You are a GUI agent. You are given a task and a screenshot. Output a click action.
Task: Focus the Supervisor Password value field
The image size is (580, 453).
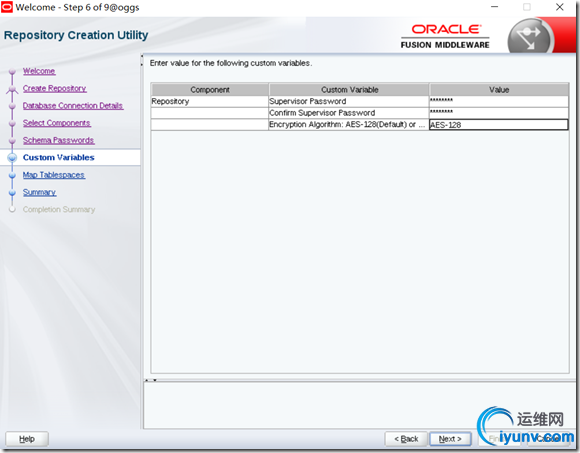point(499,101)
